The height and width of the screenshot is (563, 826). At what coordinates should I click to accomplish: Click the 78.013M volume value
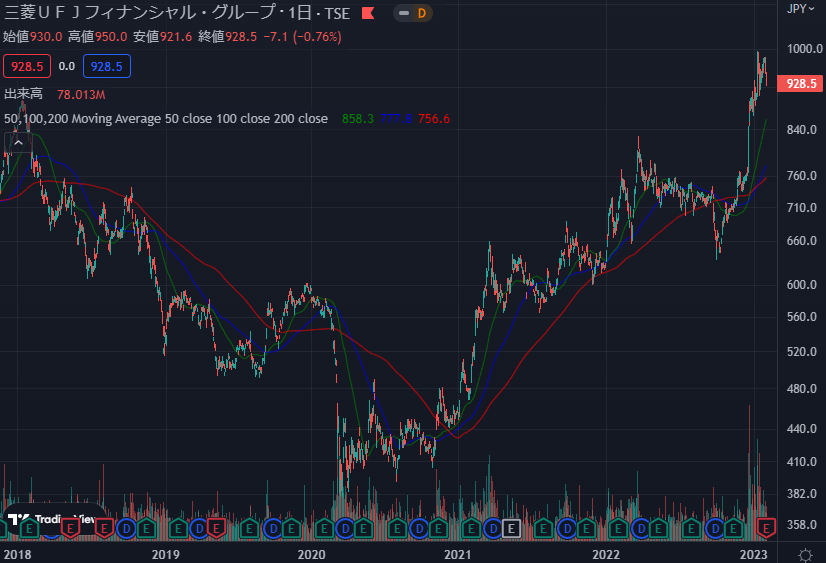tap(81, 94)
